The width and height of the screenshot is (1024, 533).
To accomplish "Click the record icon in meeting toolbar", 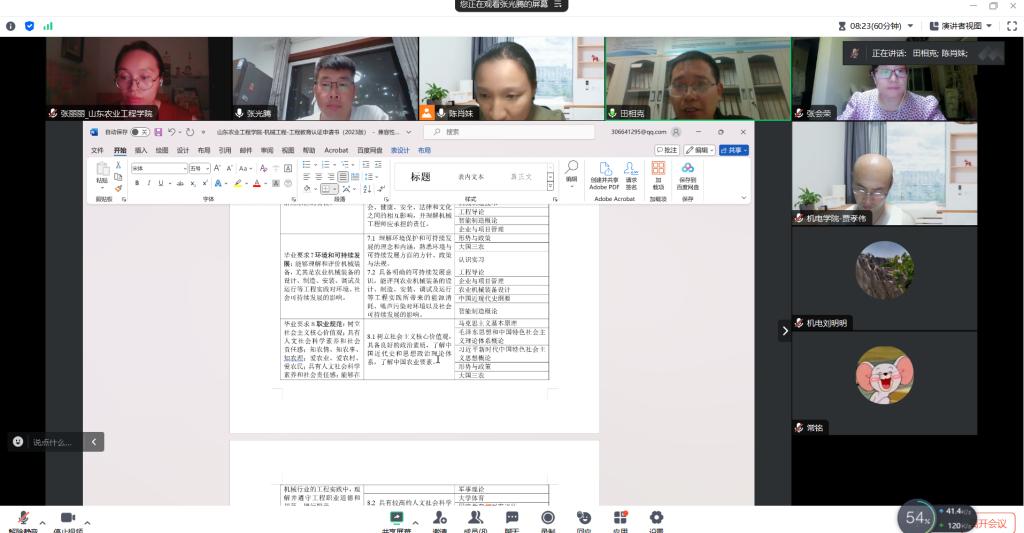I will (x=548, y=518).
